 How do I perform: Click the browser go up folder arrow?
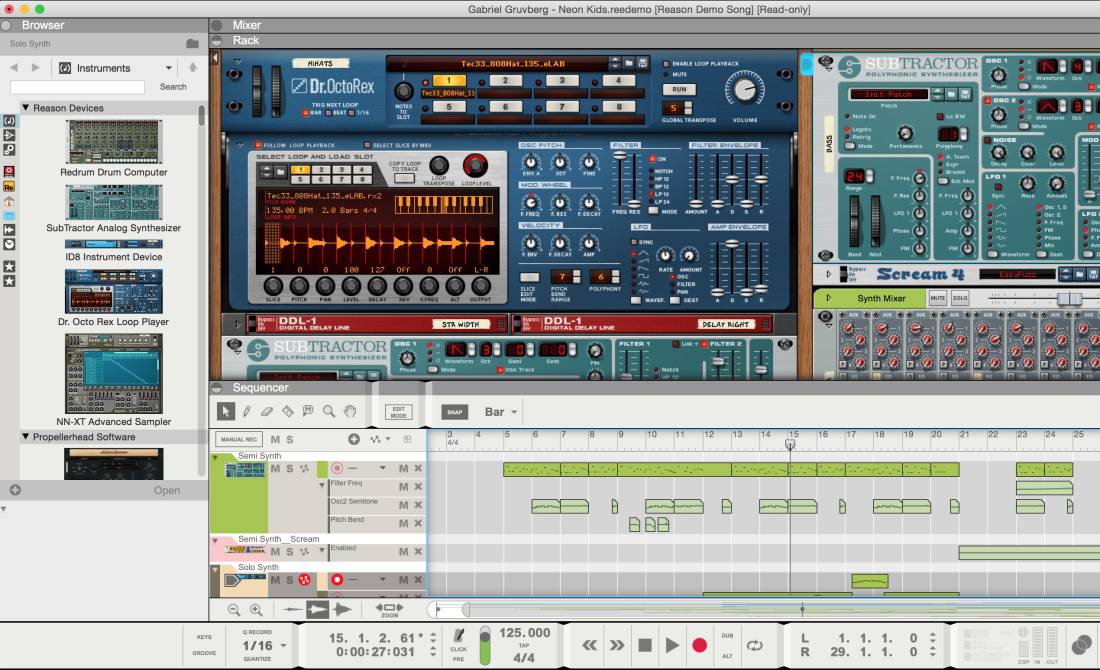pos(192,67)
